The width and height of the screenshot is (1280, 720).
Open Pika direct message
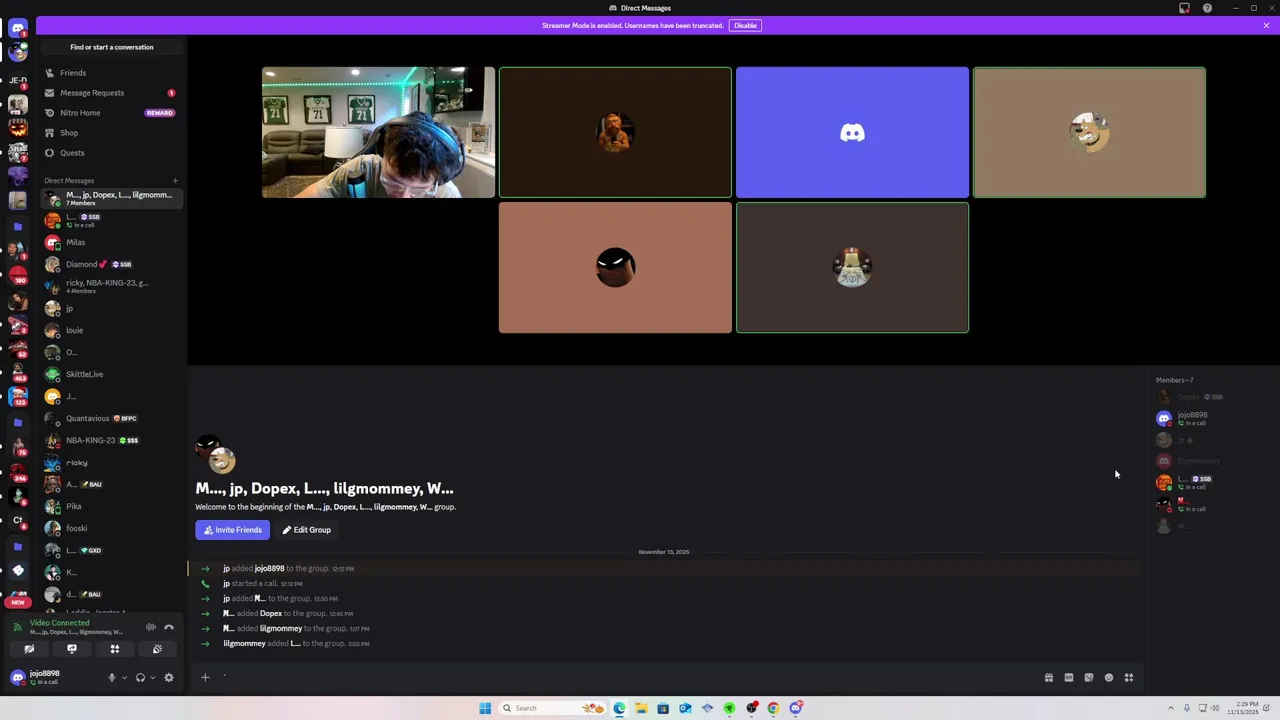(x=110, y=506)
